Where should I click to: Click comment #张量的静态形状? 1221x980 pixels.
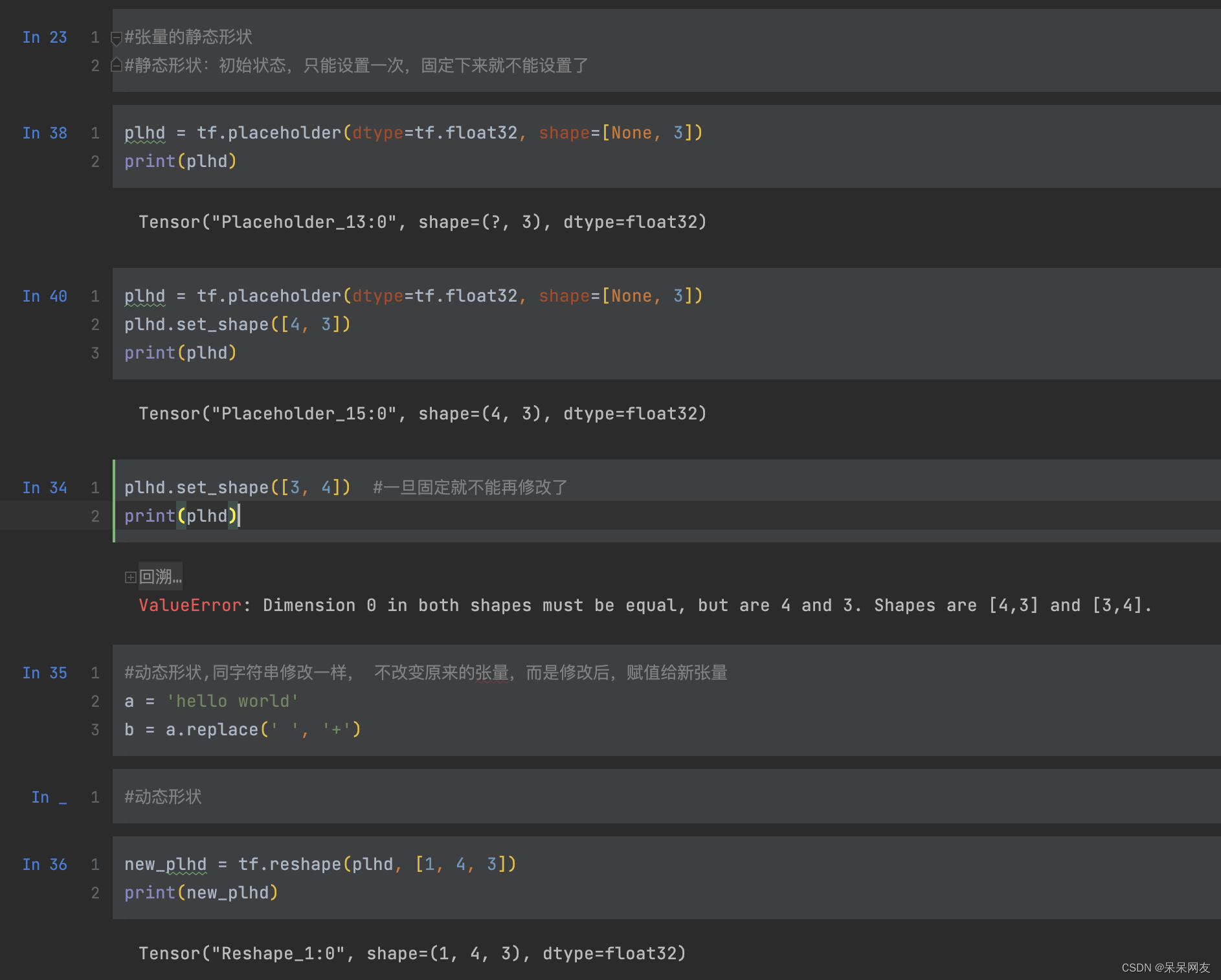click(188, 37)
